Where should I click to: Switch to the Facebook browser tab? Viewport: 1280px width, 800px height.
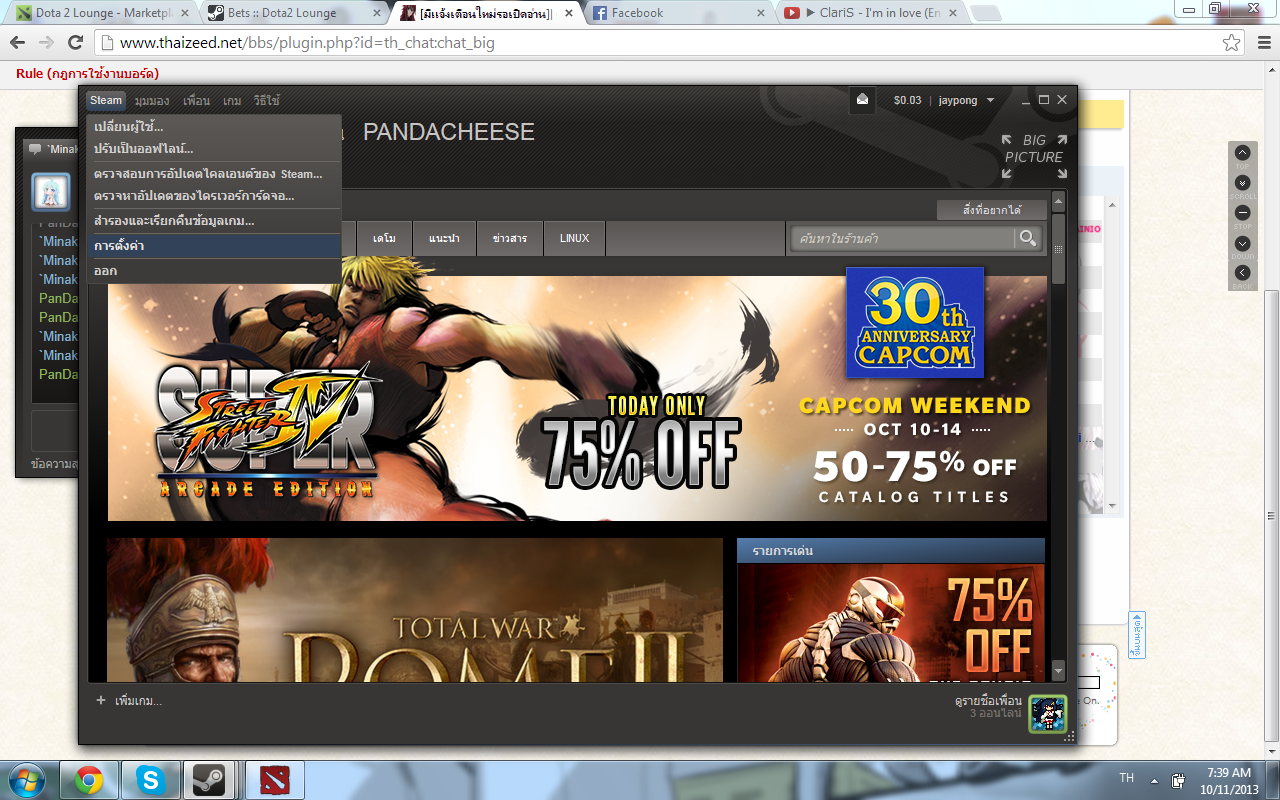point(675,13)
